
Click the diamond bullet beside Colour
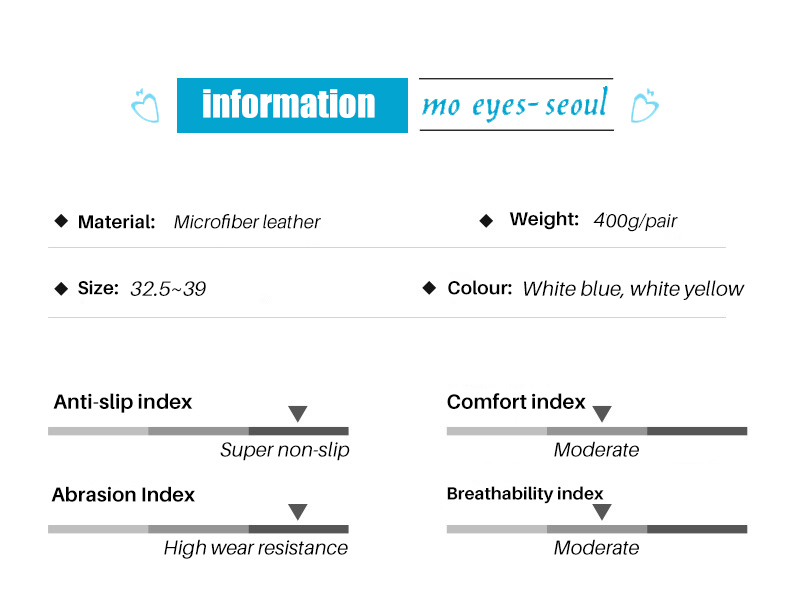(x=429, y=288)
